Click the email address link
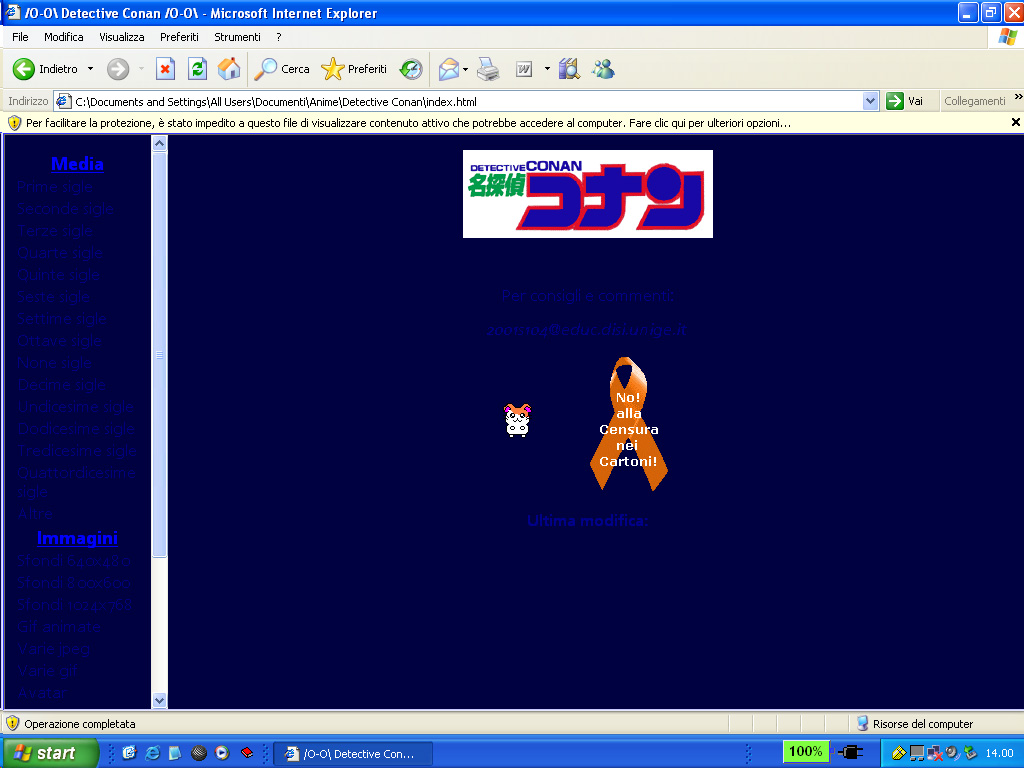This screenshot has height=768, width=1024. (x=586, y=330)
